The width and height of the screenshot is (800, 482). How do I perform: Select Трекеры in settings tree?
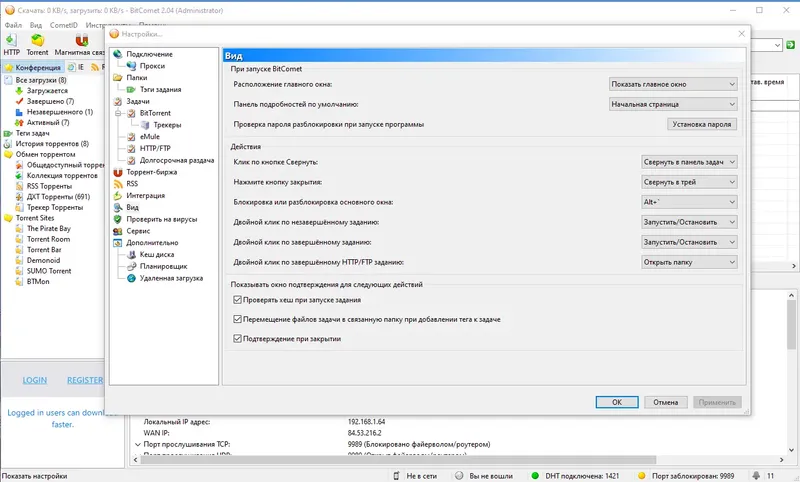[167, 125]
